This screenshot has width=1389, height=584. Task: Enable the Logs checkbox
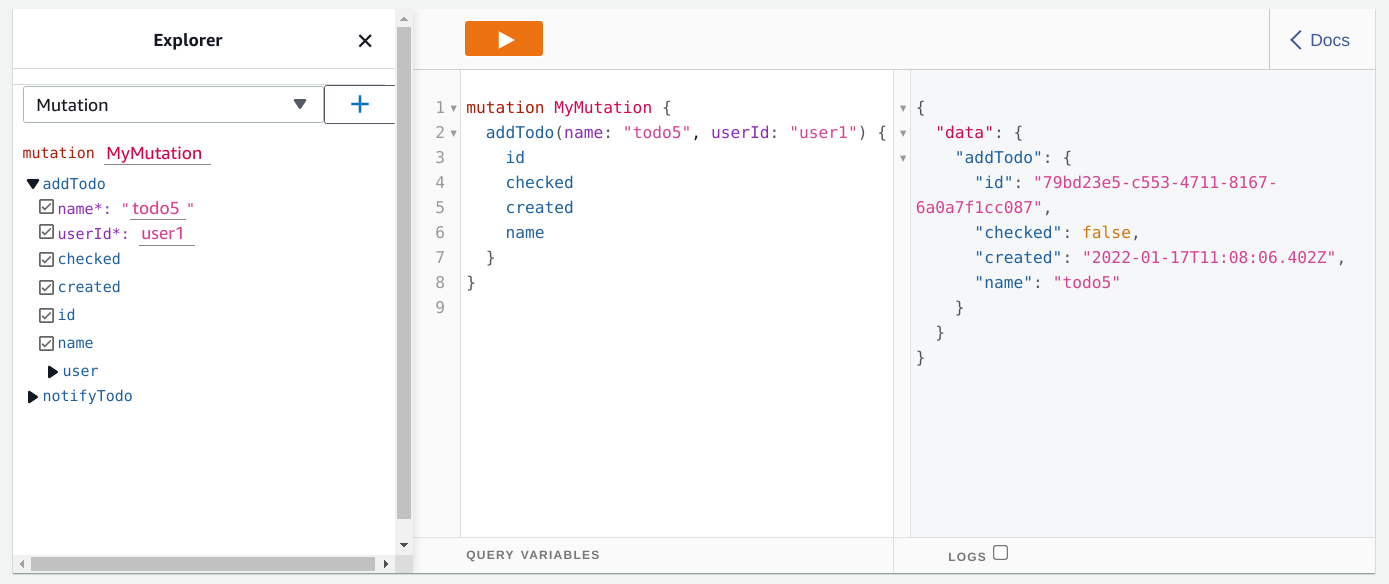[1000, 553]
